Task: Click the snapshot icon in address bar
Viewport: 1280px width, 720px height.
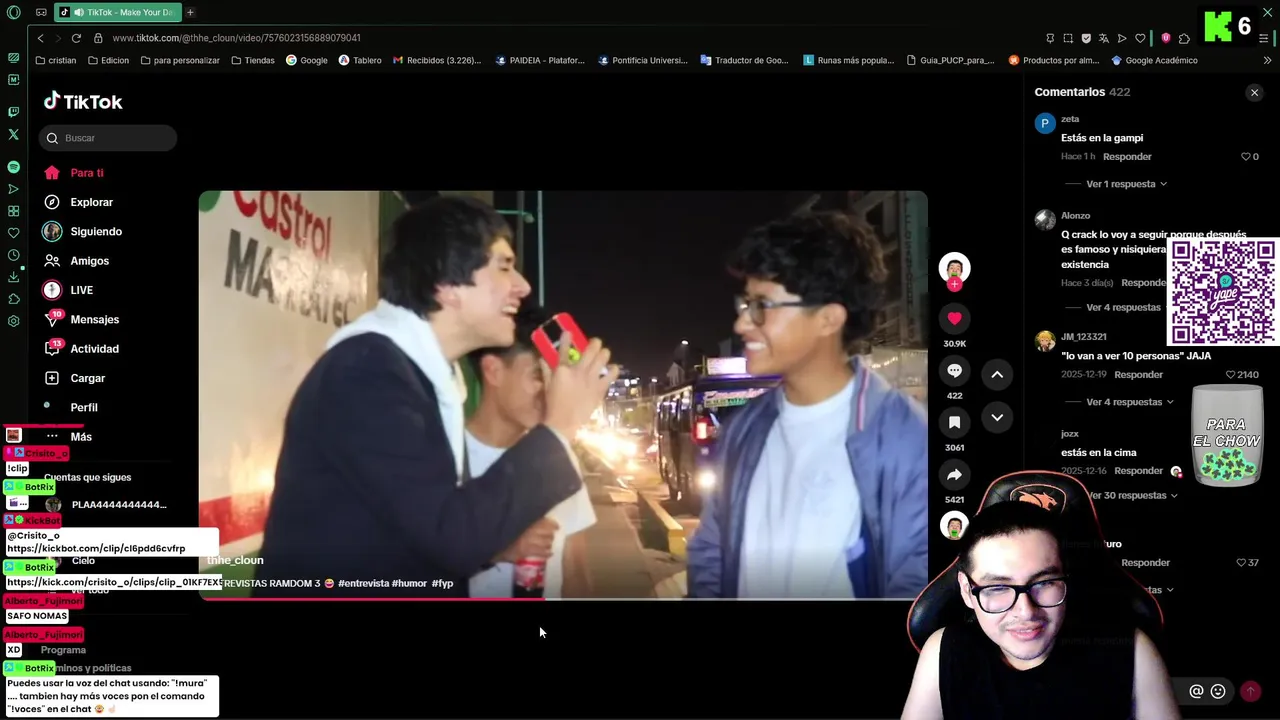Action: [1068, 38]
